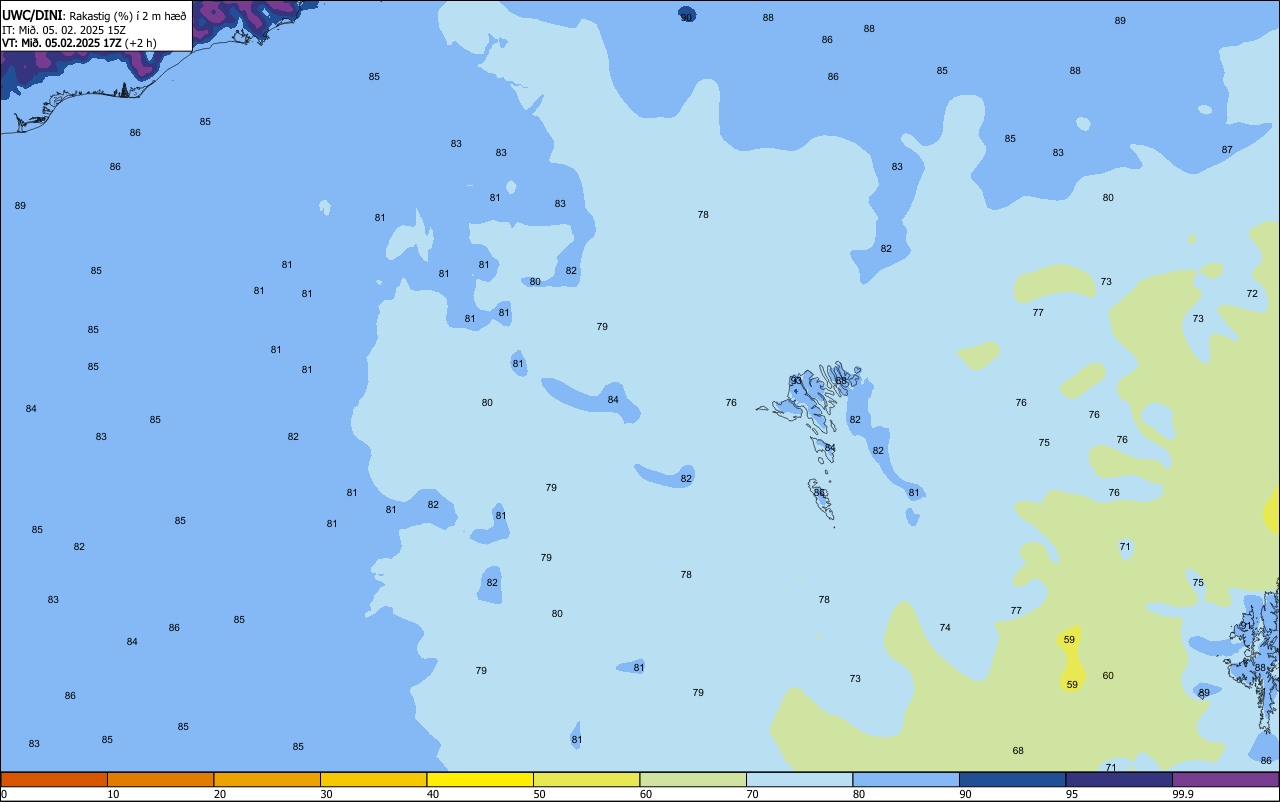Click the amber 20–30 legend segment
Viewport: 1280px width, 802px height.
click(267, 779)
